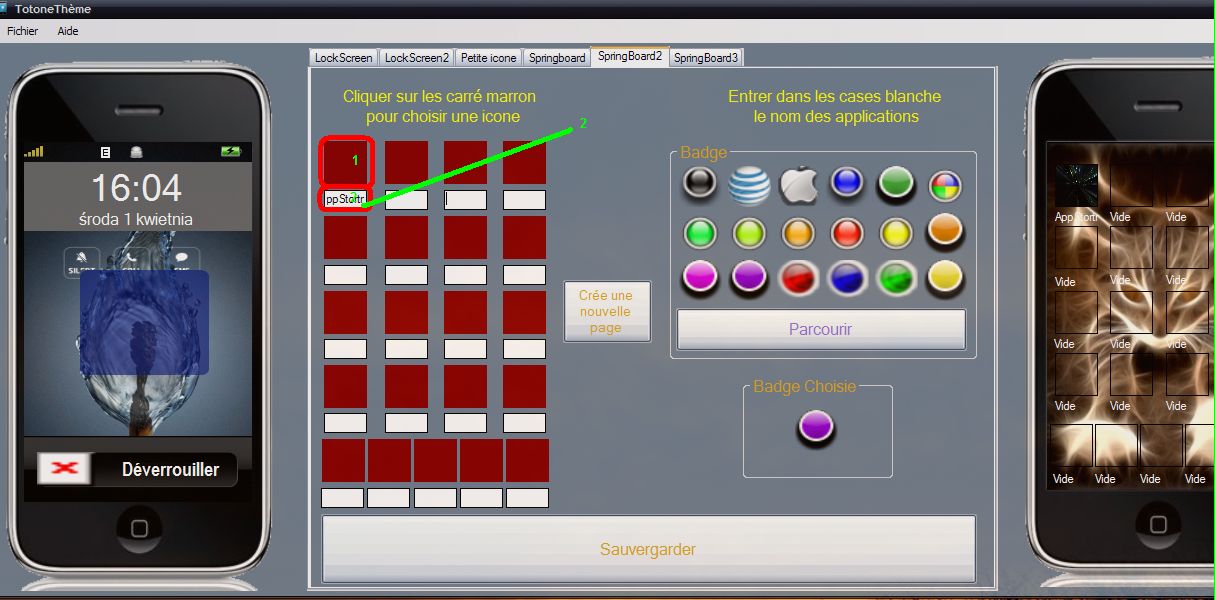Open the Petite icone tab
The height and width of the screenshot is (600, 1215).
click(x=489, y=58)
